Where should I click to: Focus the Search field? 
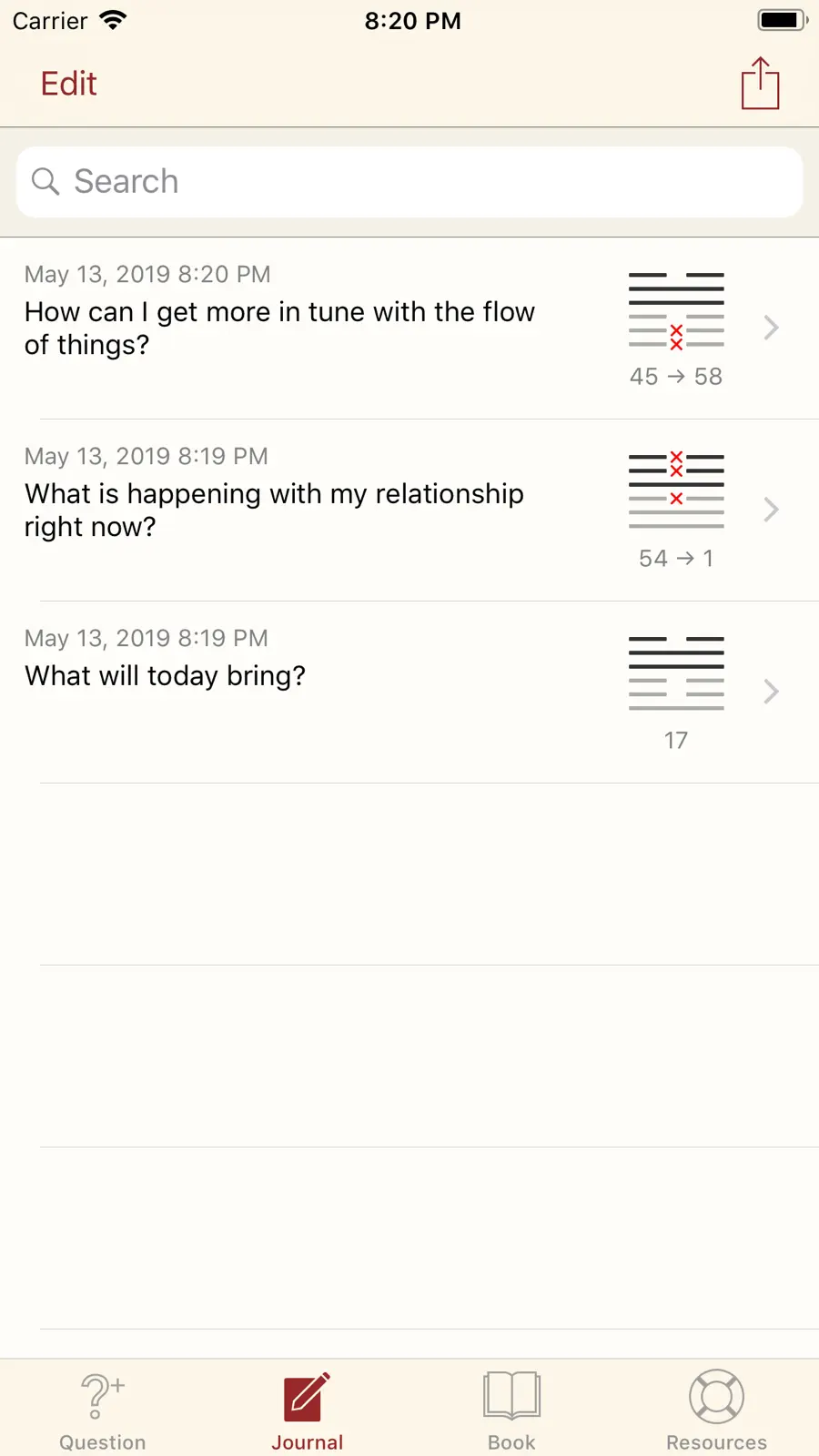(409, 182)
